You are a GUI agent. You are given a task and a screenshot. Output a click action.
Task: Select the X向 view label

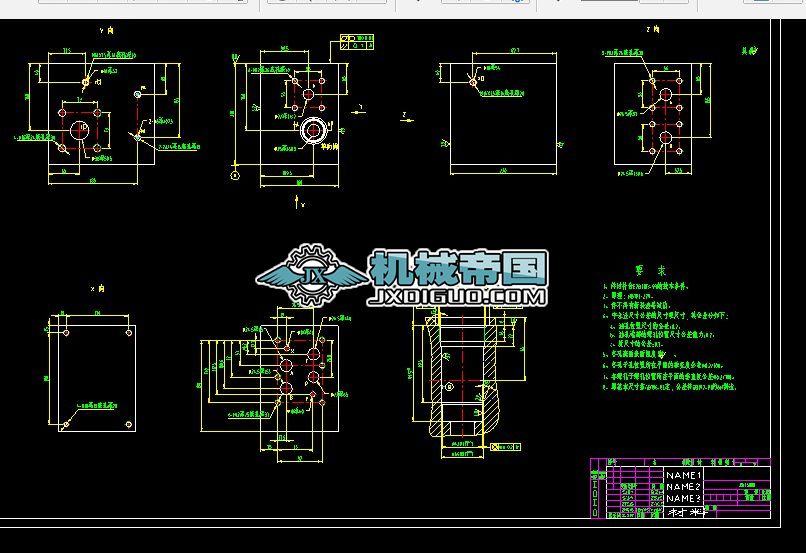pos(98,289)
